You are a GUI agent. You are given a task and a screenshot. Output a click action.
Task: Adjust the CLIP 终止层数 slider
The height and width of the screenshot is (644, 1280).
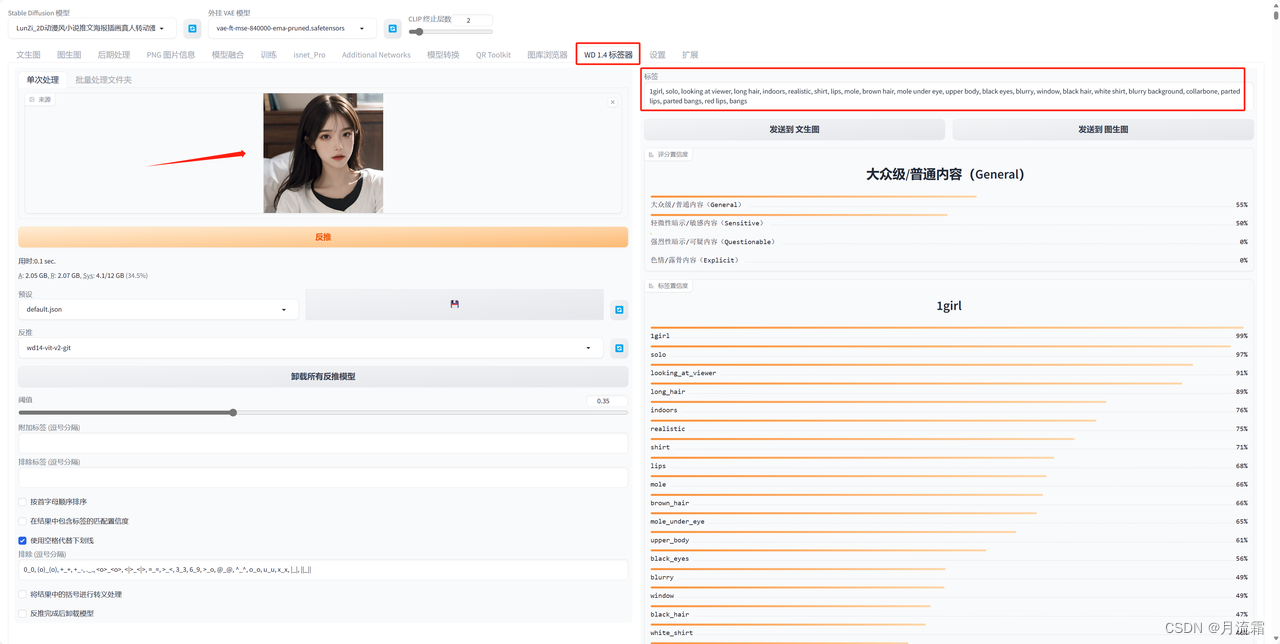pyautogui.click(x=450, y=32)
